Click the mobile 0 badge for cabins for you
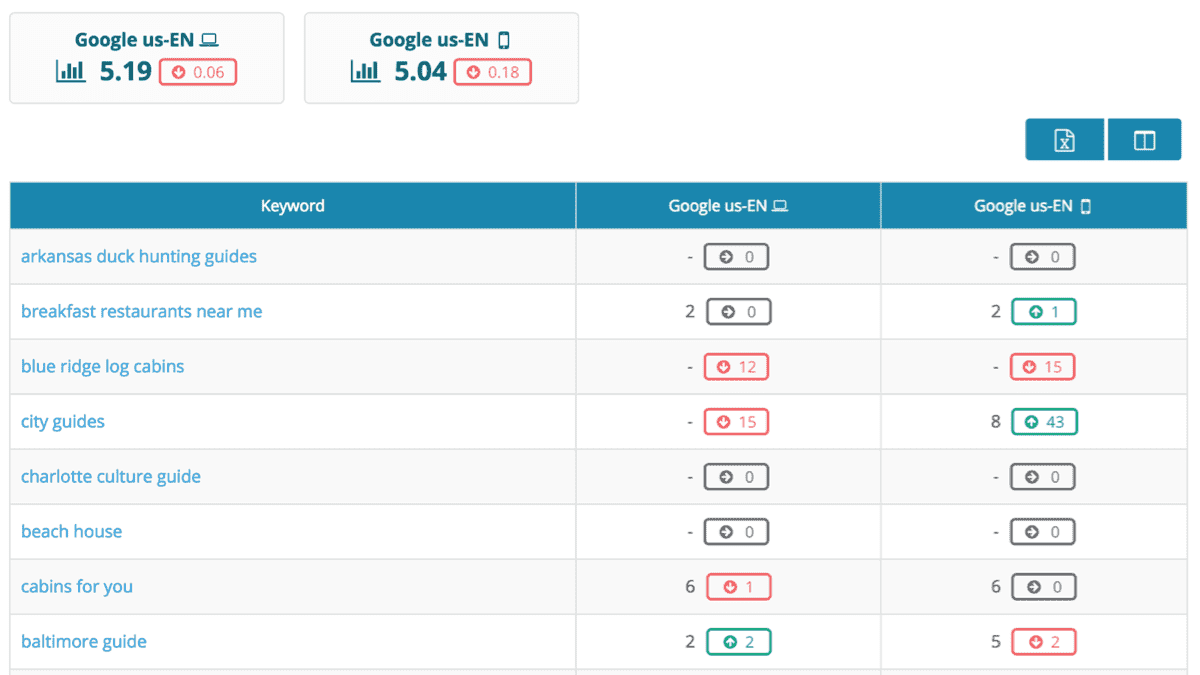 click(1044, 587)
